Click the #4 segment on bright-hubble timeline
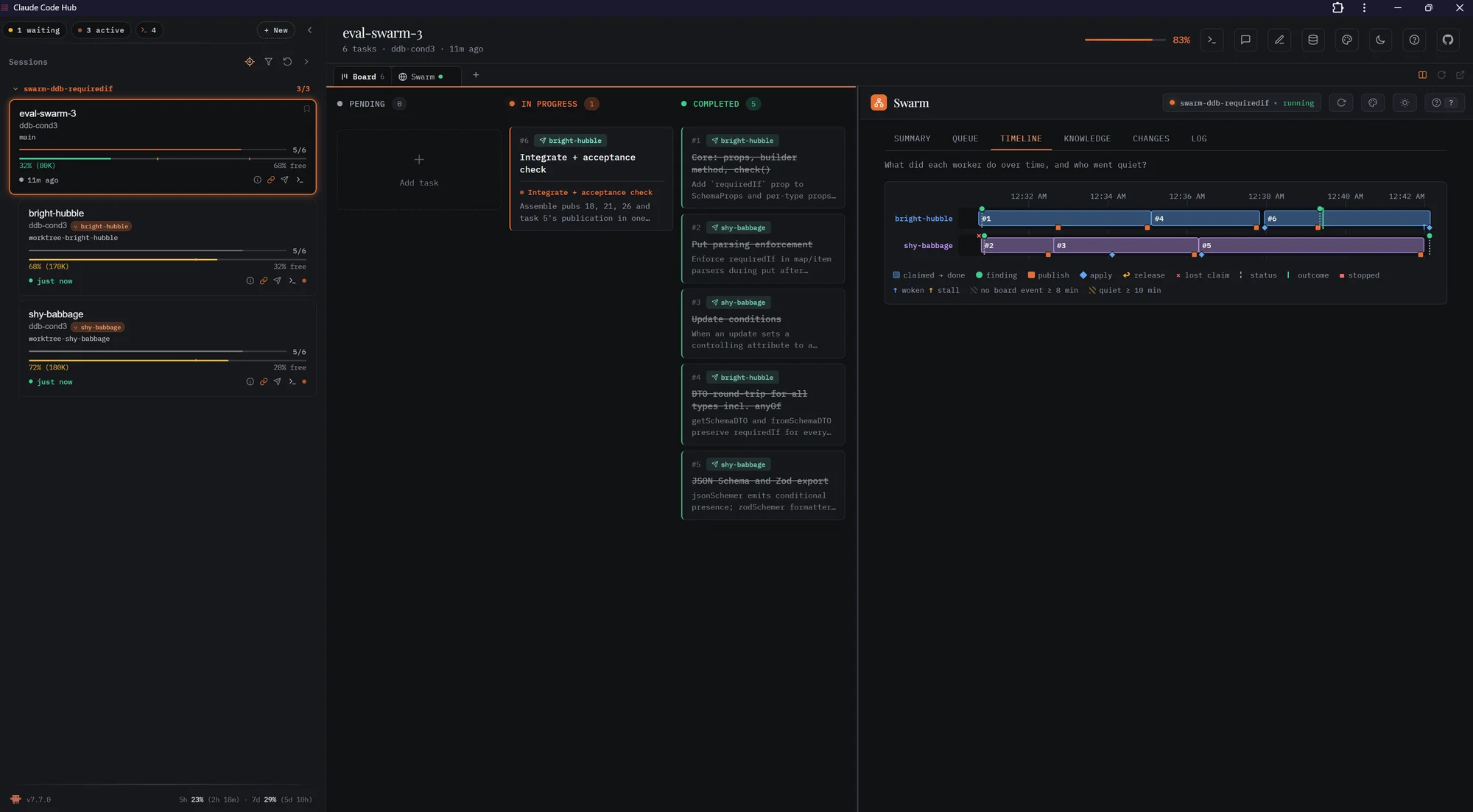Viewport: 1473px width, 812px height. click(x=1205, y=219)
